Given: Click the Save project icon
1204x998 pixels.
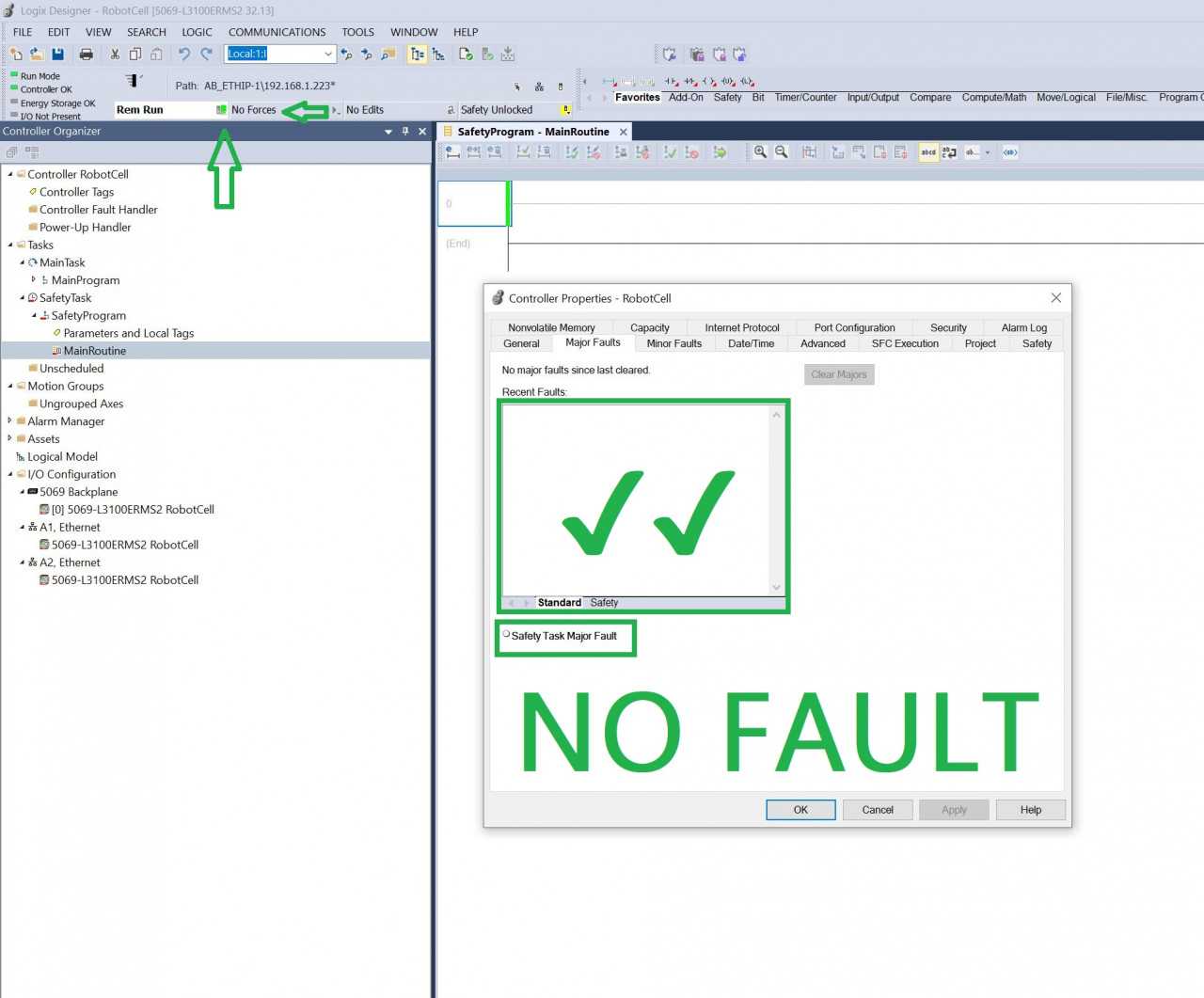Looking at the screenshot, I should (x=58, y=55).
